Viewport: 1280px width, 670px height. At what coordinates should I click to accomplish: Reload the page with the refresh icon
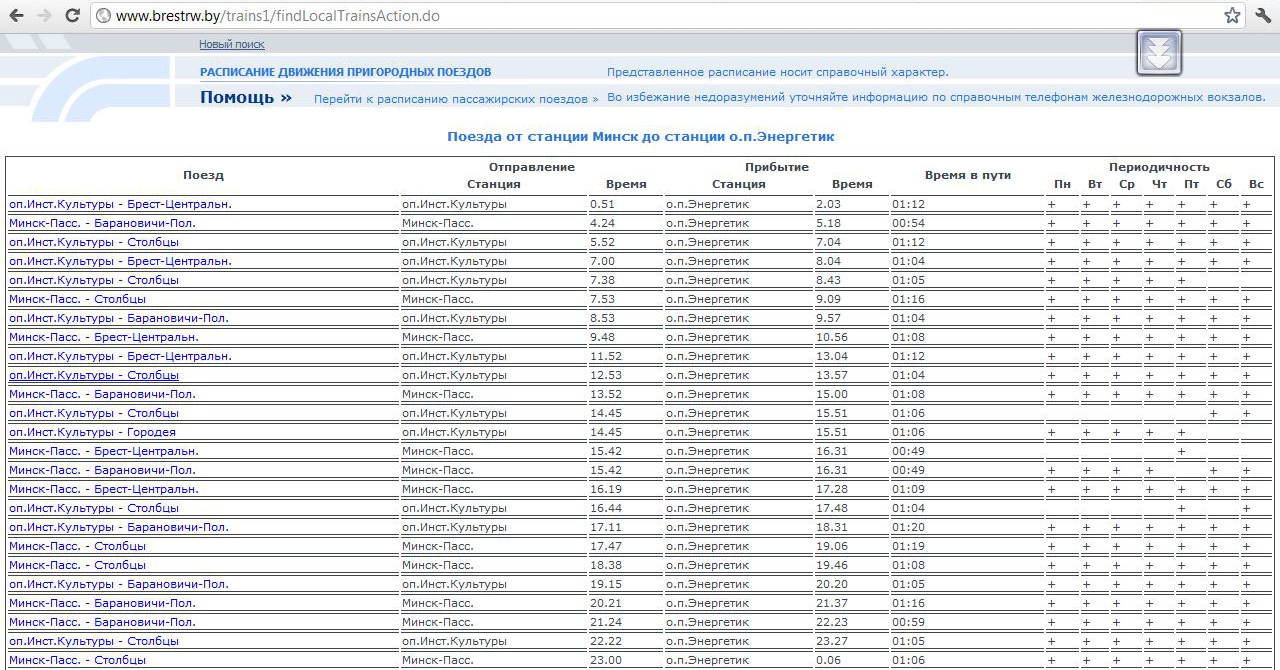tap(72, 16)
